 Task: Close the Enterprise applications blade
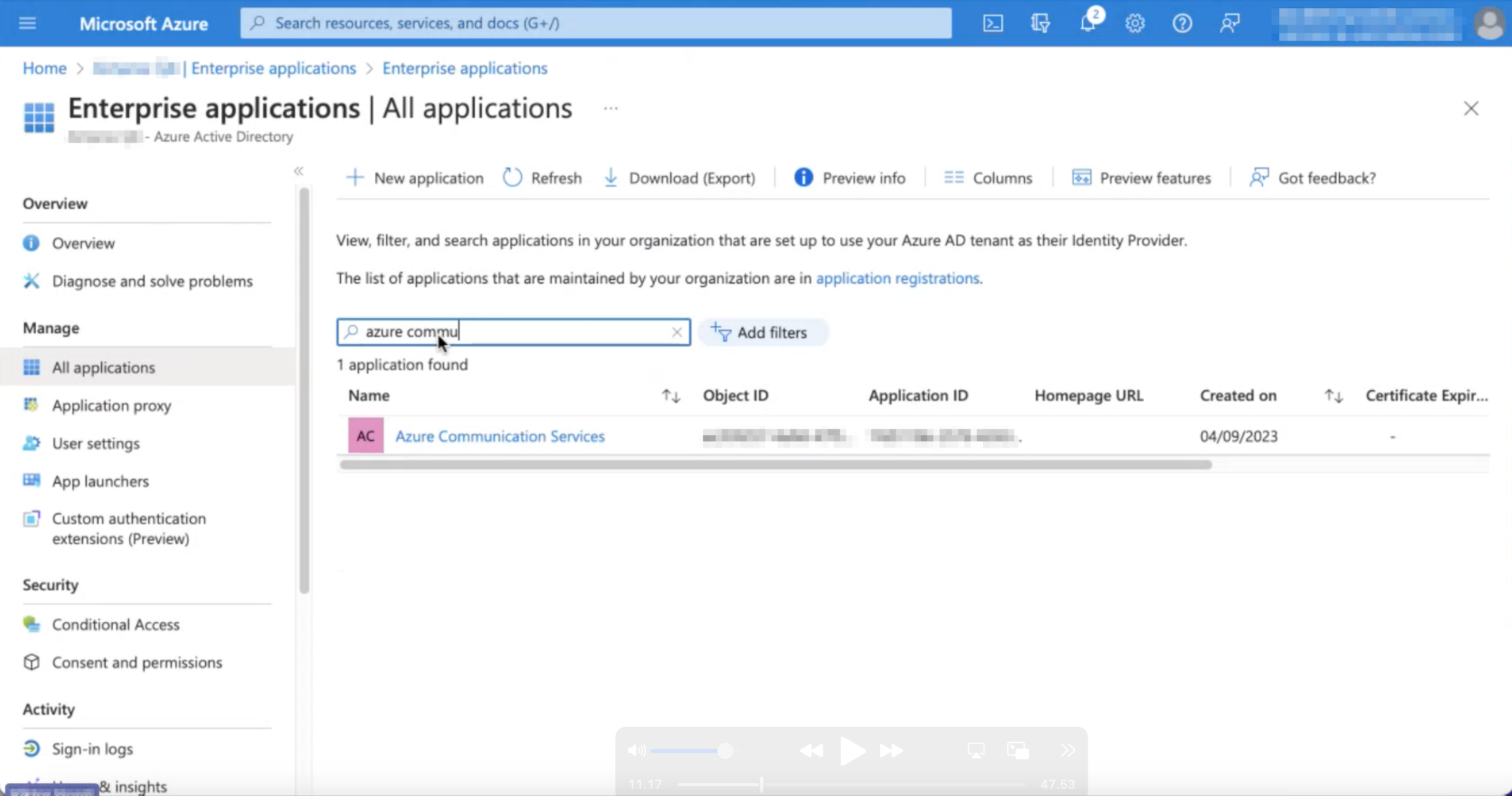[1471, 109]
